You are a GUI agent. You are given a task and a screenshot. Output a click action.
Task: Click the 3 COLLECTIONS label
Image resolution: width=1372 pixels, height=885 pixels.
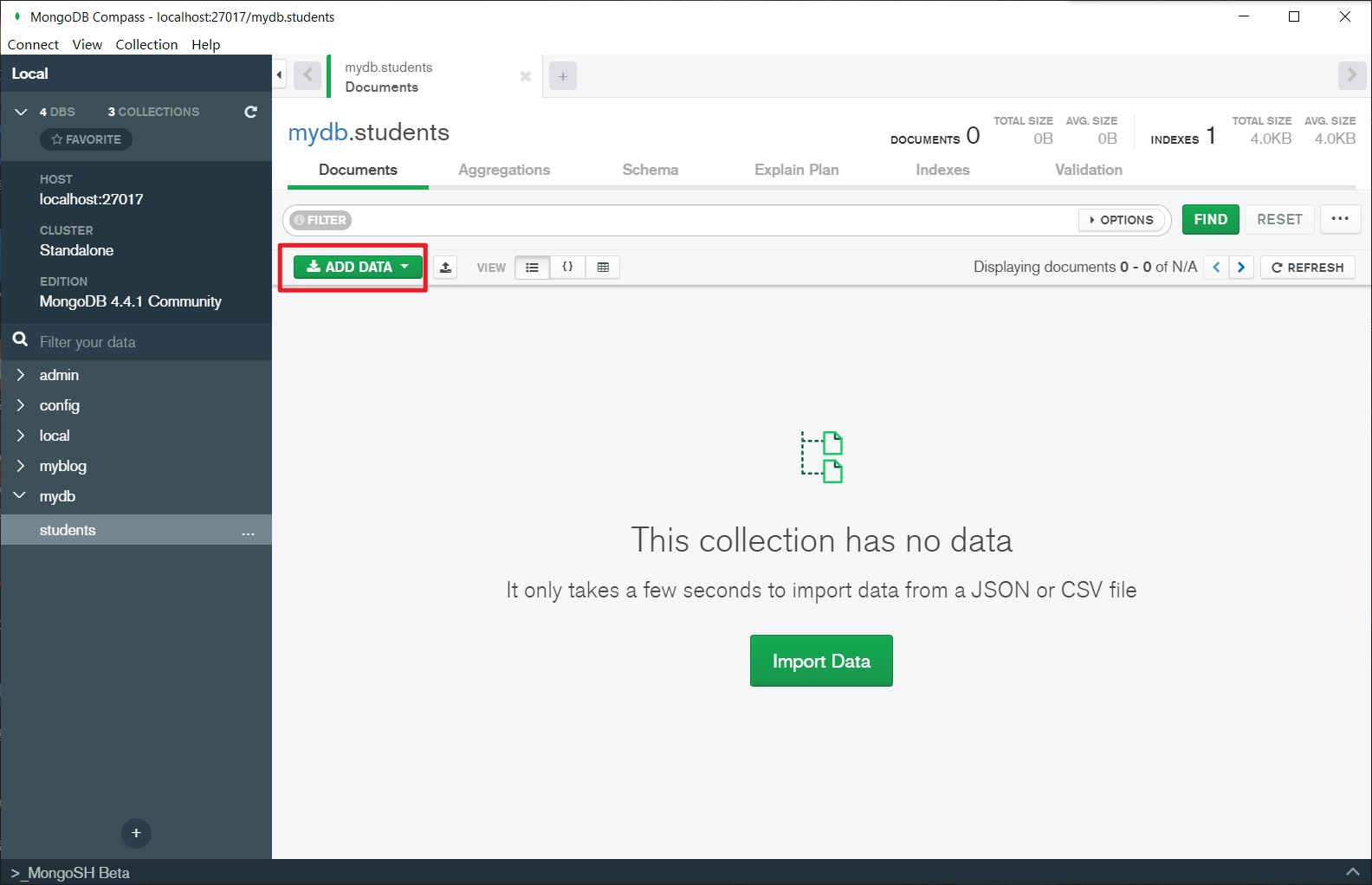coord(153,112)
